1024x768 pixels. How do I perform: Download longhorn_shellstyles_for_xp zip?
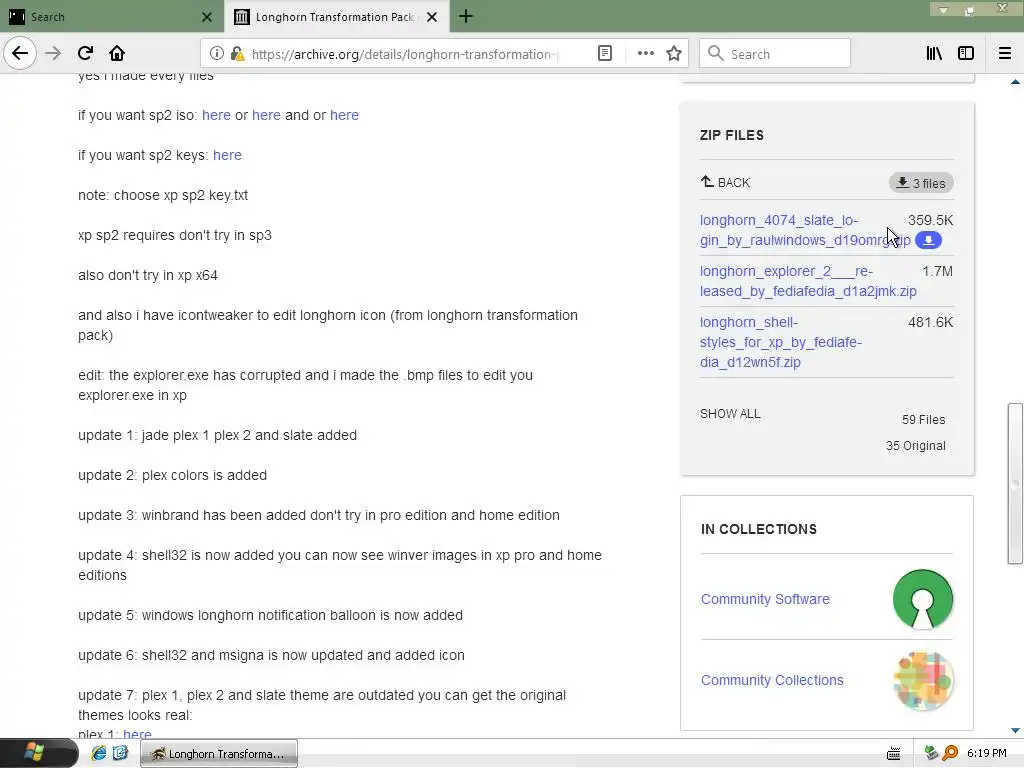coord(781,342)
